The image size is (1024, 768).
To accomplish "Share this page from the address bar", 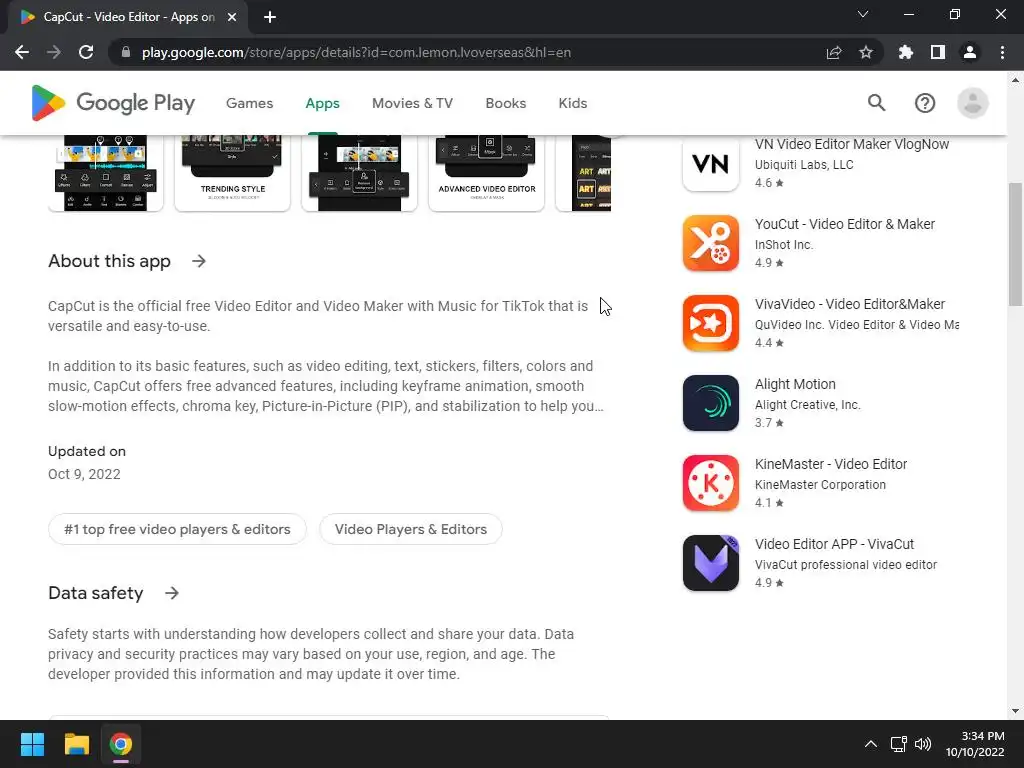I will [834, 52].
